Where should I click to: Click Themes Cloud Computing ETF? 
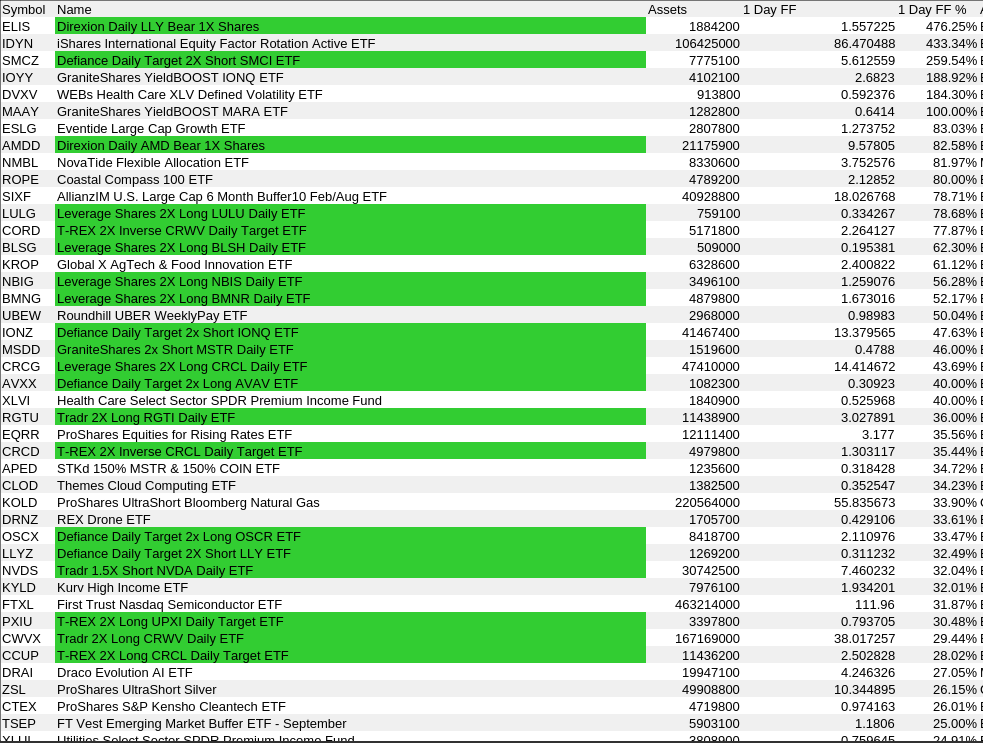coord(146,485)
